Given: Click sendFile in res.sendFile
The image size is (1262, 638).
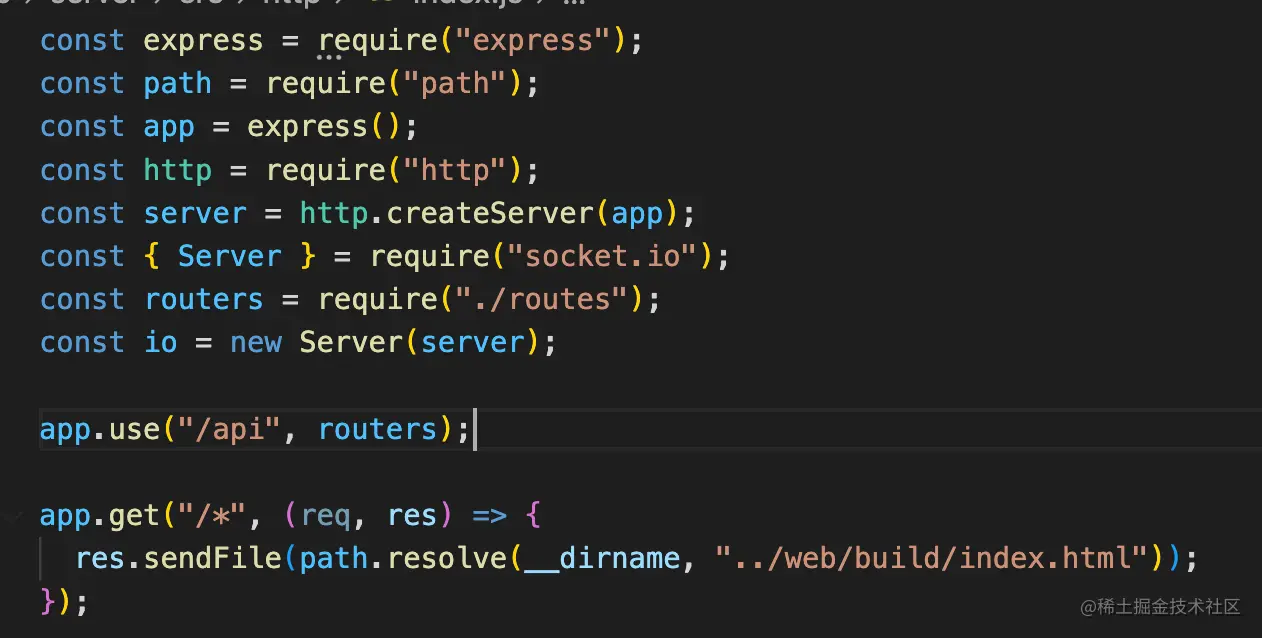Looking at the screenshot, I should click(x=213, y=559).
